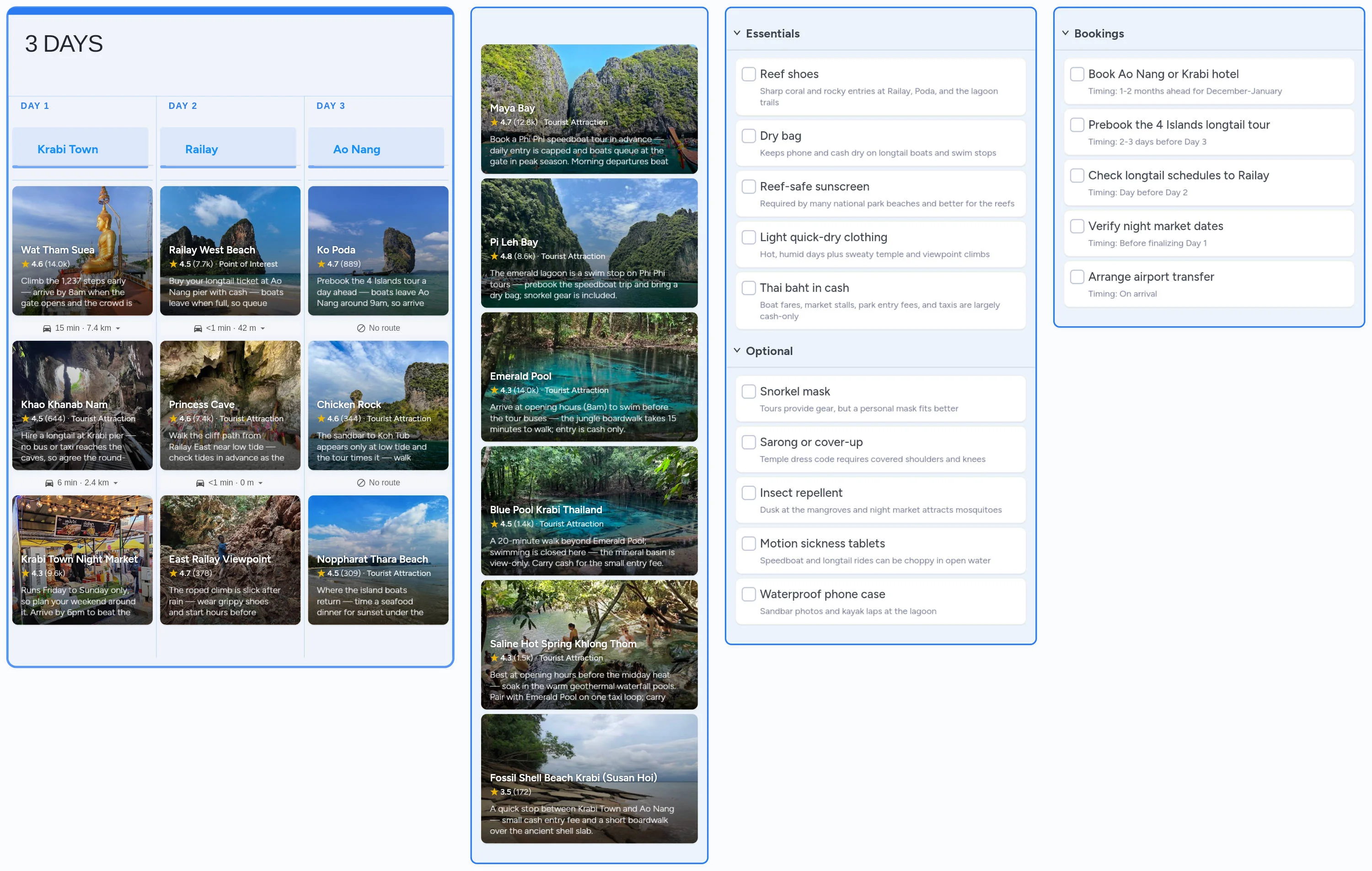Click car icon beside 15 min · 7.4 km
The width and height of the screenshot is (1372, 871).
pos(47,328)
